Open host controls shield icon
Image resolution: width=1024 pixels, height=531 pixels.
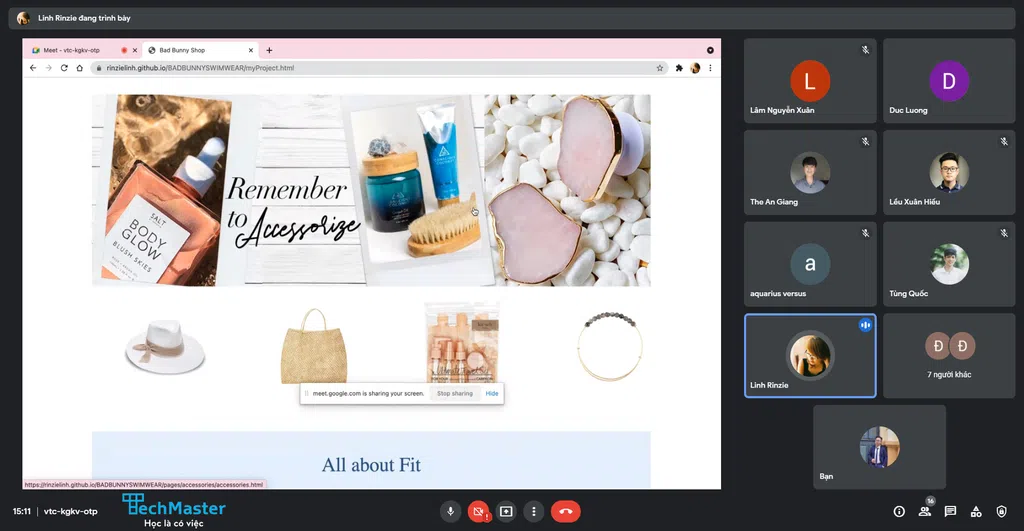(1001, 511)
